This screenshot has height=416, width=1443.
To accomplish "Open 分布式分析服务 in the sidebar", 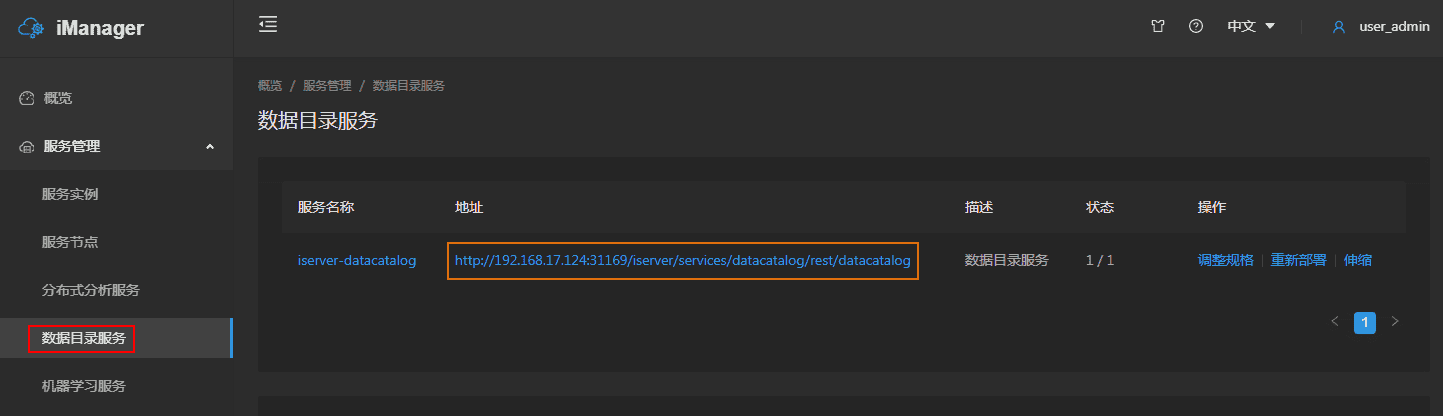I will tap(90, 290).
